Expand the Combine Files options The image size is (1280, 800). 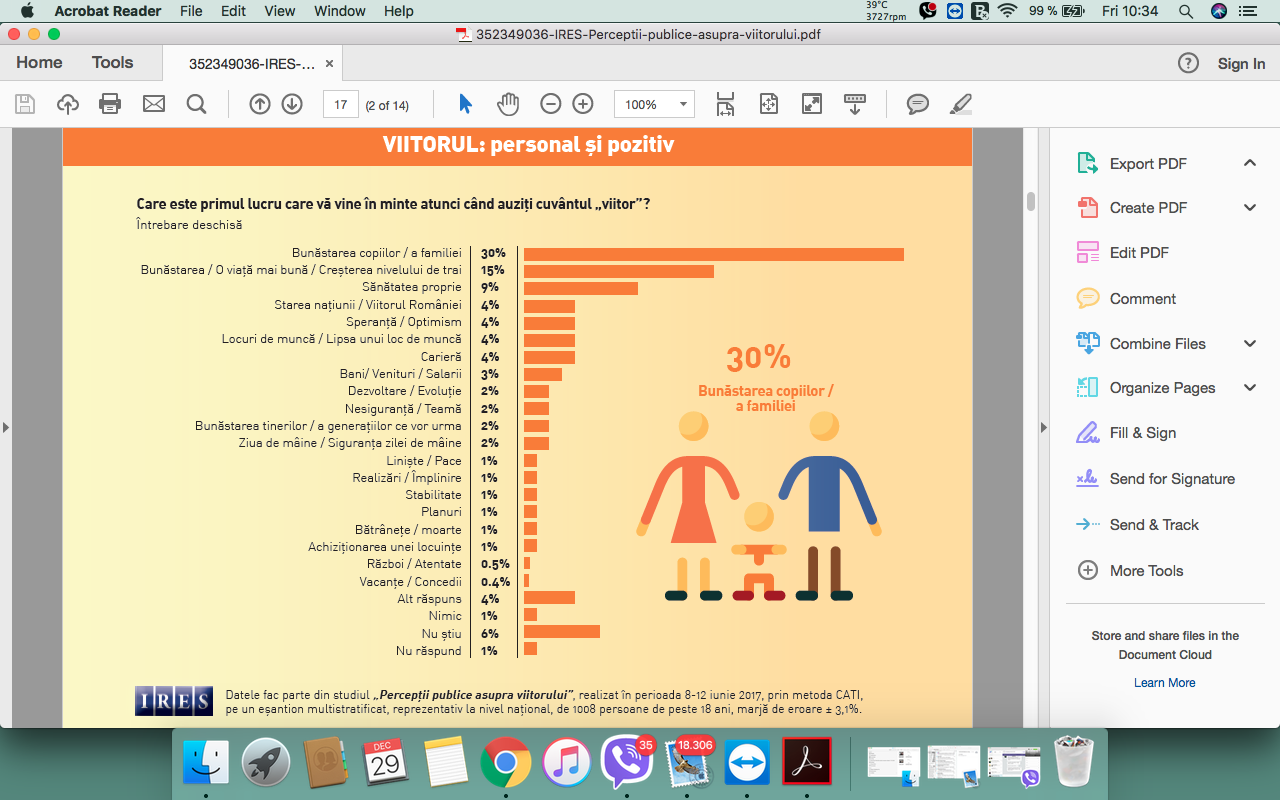[x=1249, y=344]
